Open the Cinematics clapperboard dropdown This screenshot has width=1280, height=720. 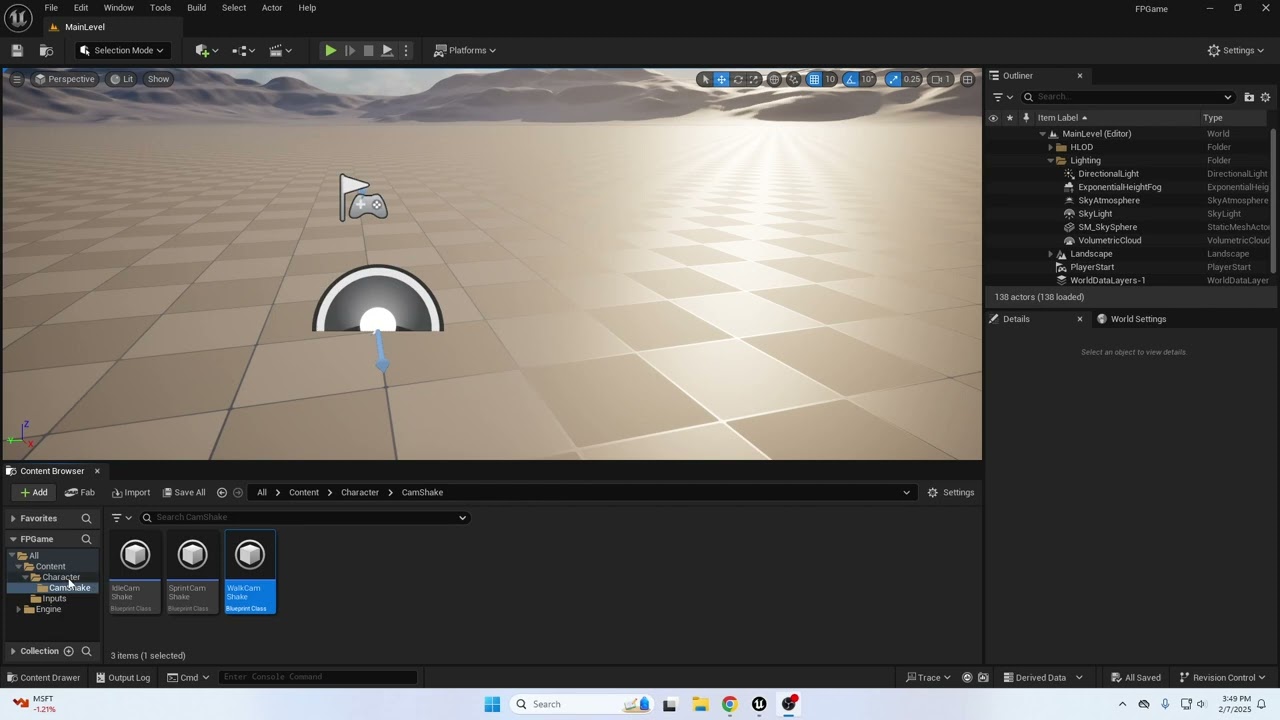coord(280,50)
